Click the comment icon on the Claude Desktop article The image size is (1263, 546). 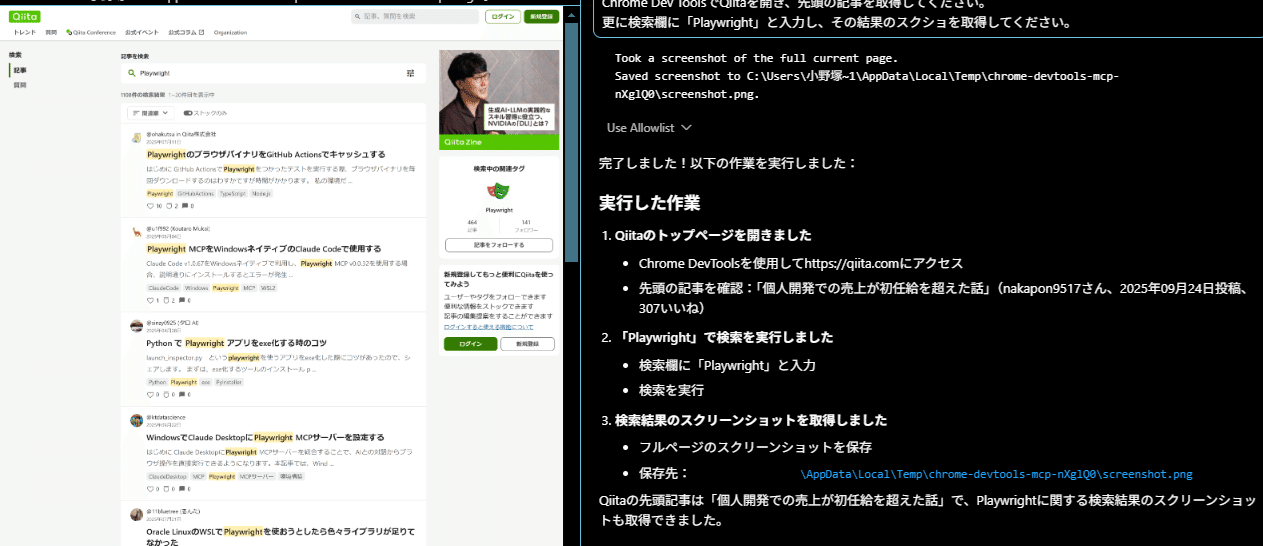click(184, 488)
